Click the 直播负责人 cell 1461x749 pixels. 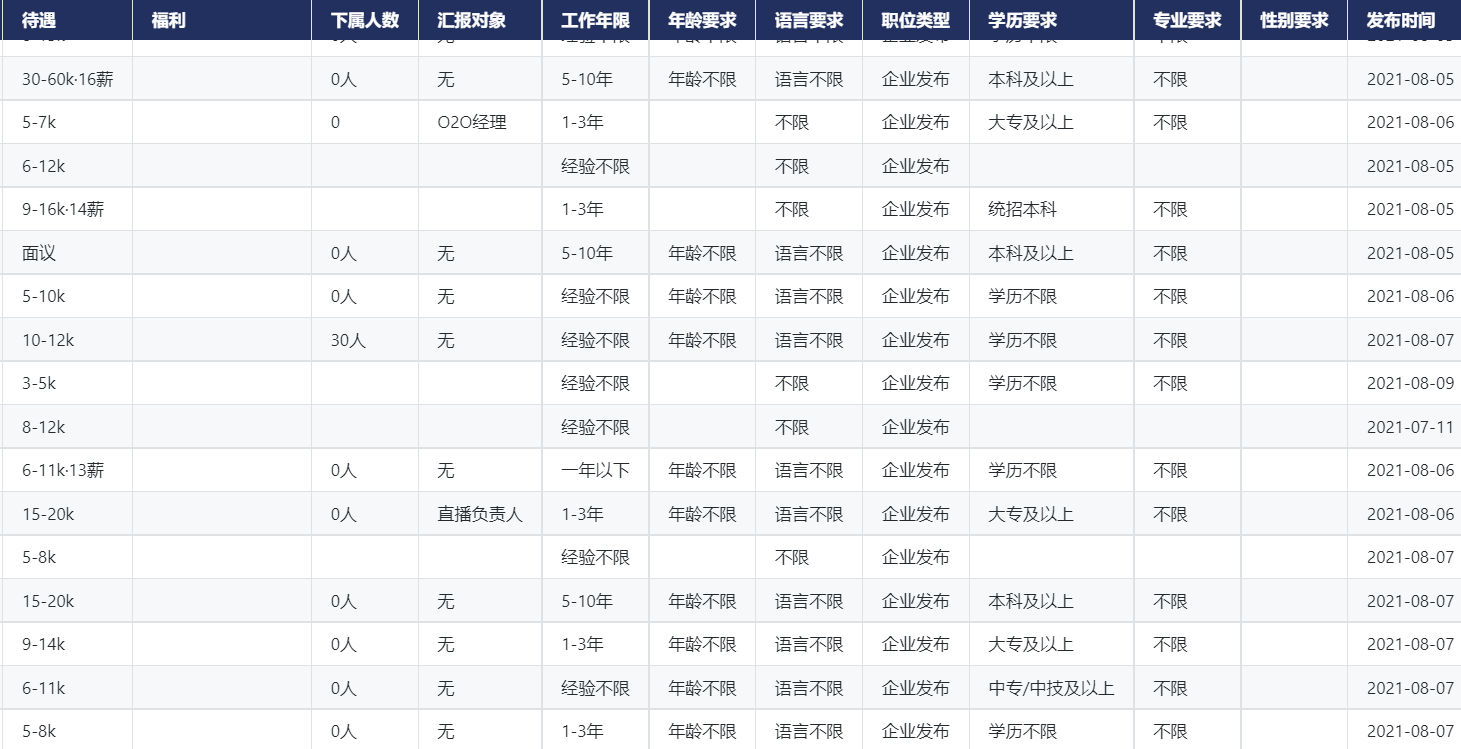(x=480, y=514)
